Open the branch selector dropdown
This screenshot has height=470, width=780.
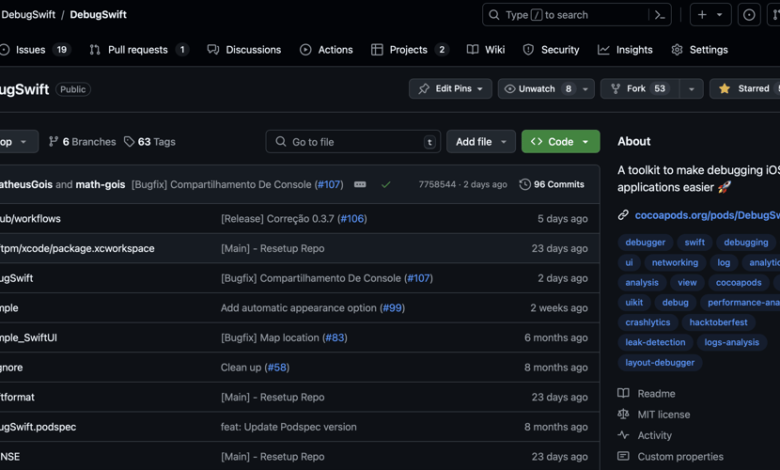click(17, 142)
